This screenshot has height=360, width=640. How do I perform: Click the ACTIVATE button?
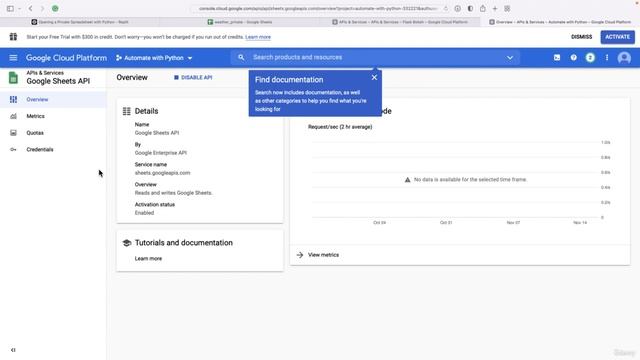click(617, 37)
